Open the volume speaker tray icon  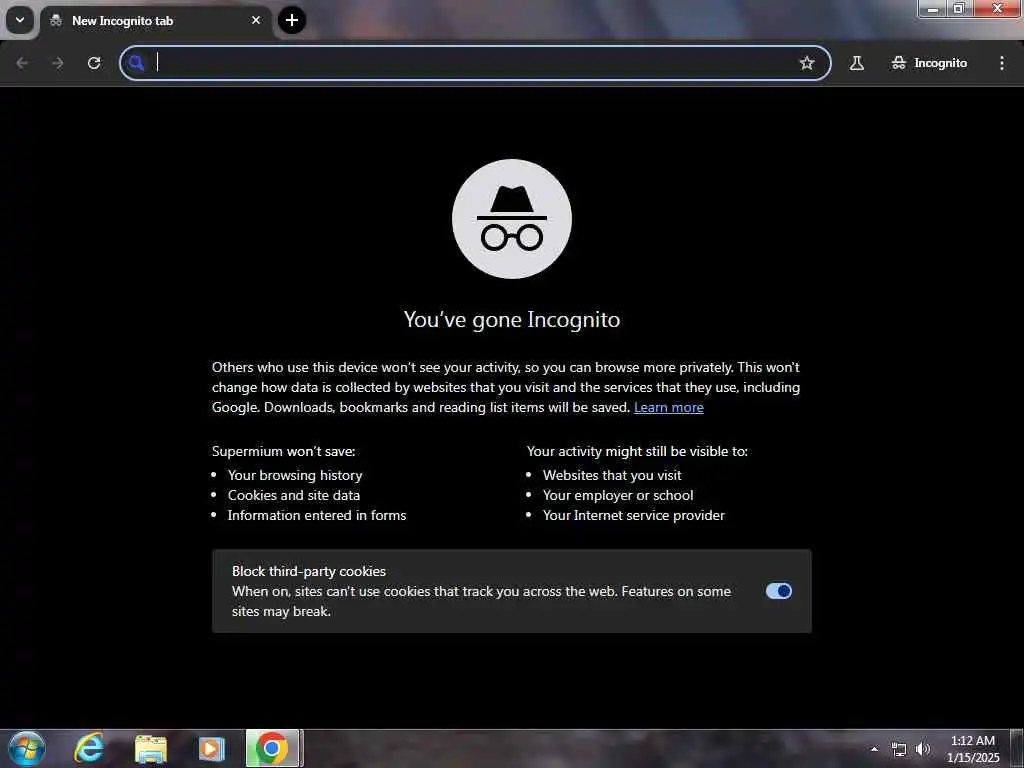click(x=923, y=750)
